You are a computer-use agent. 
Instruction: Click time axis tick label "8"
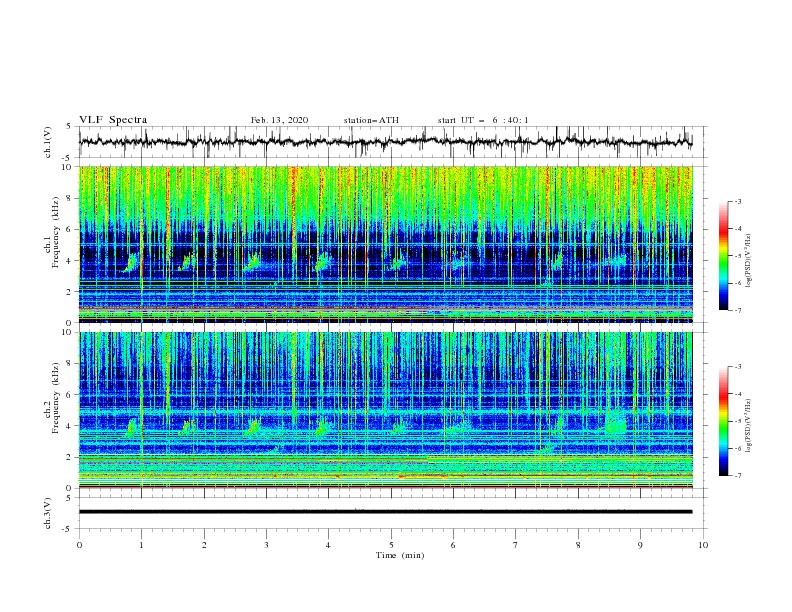[x=578, y=545]
